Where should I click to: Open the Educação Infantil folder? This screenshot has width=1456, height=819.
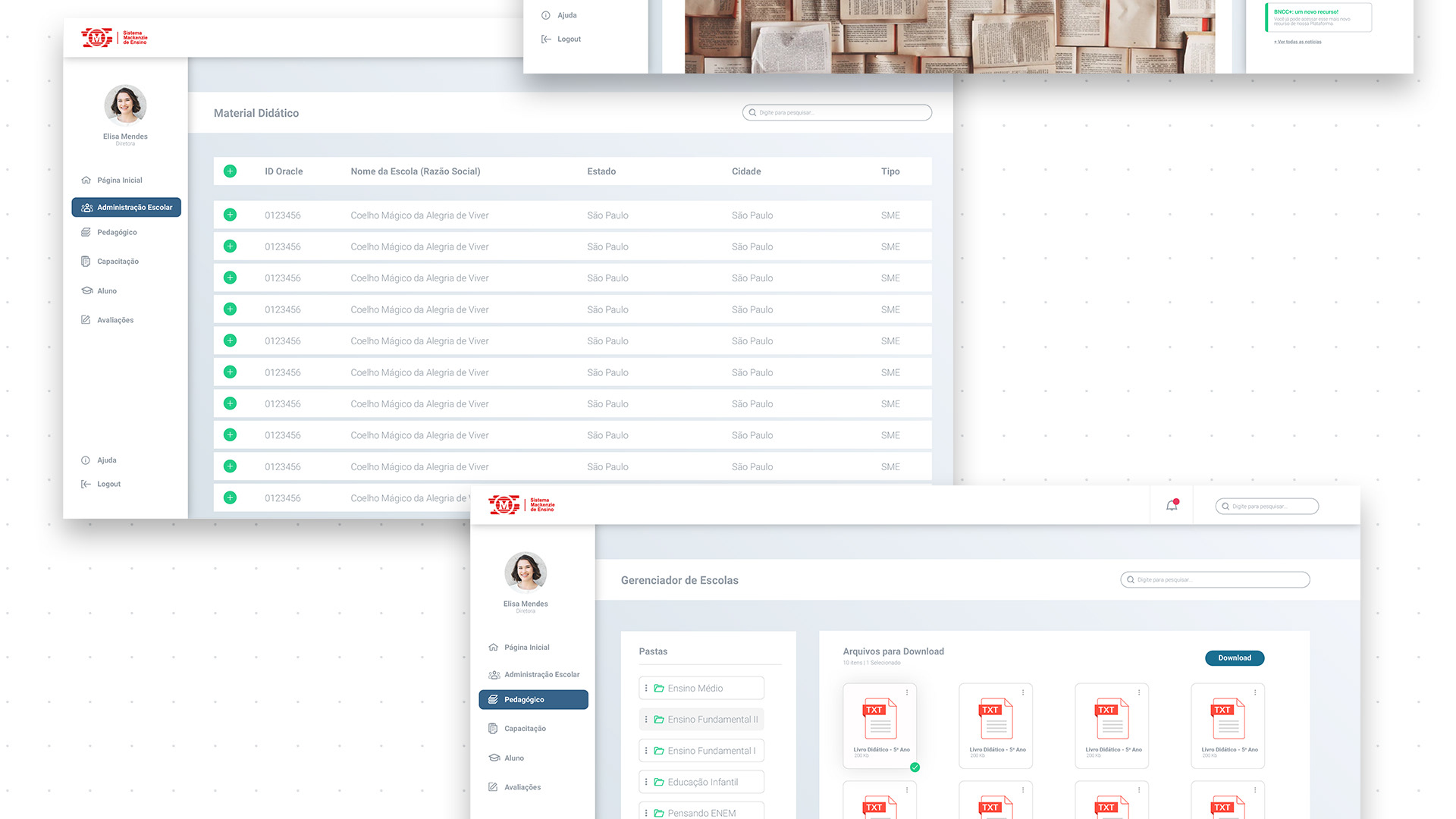(x=702, y=782)
